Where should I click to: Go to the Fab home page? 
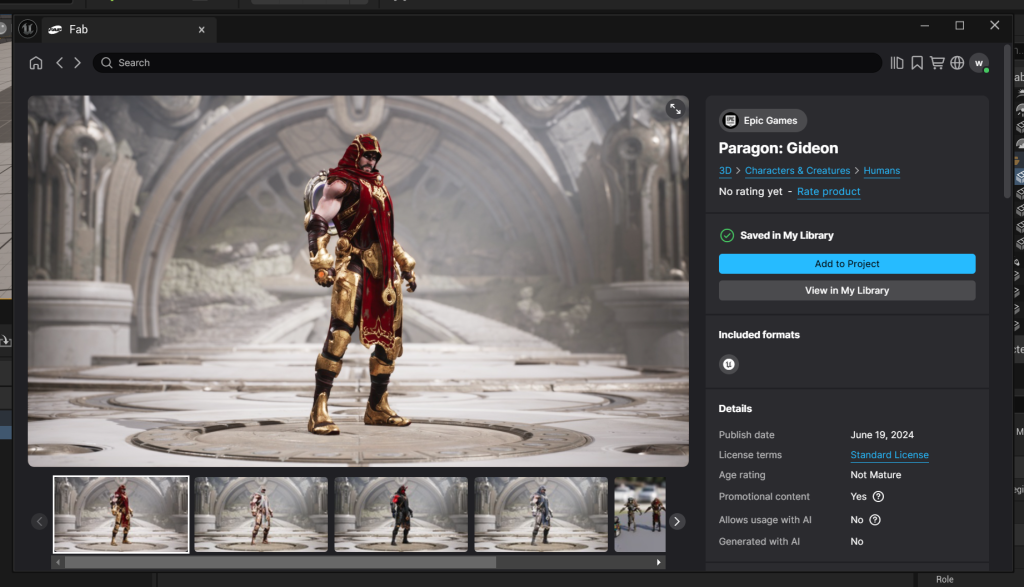coord(36,63)
